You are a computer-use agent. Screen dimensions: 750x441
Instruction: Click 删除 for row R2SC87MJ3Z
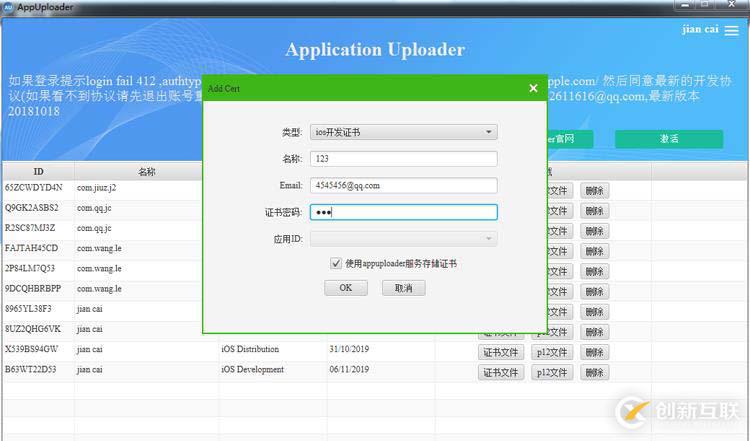pos(595,231)
